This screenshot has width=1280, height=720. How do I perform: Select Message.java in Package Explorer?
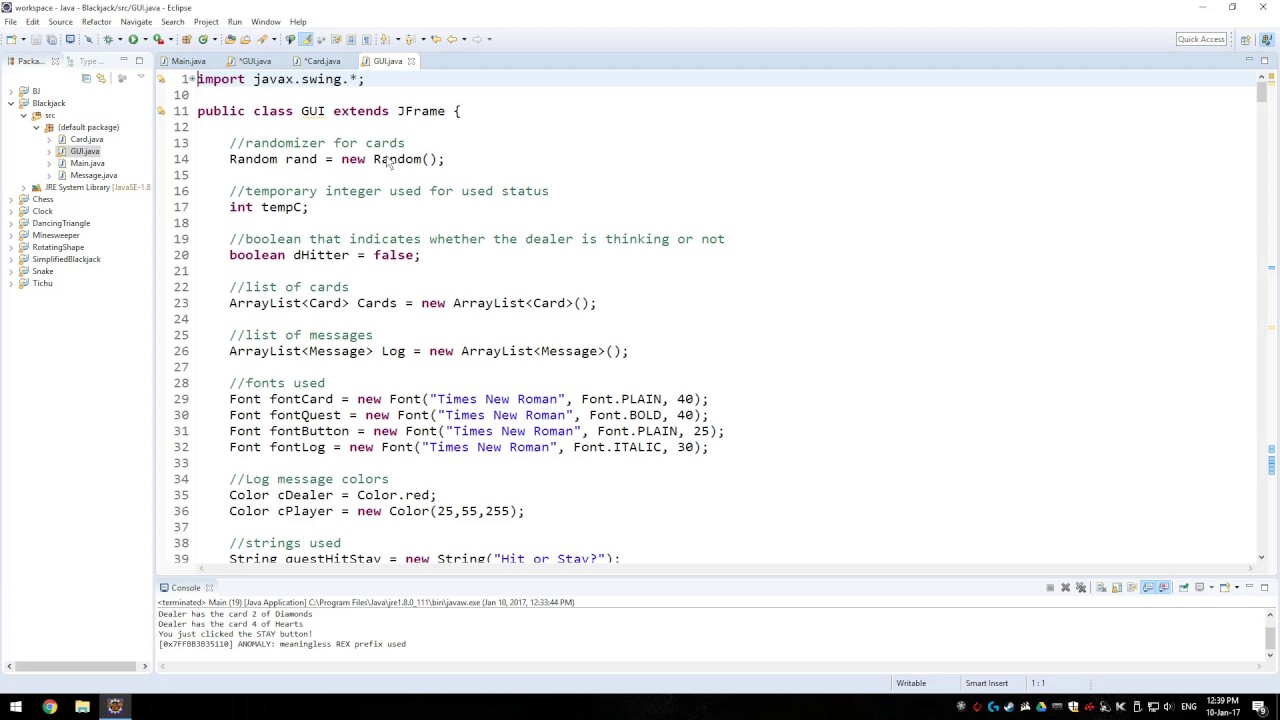pos(93,175)
